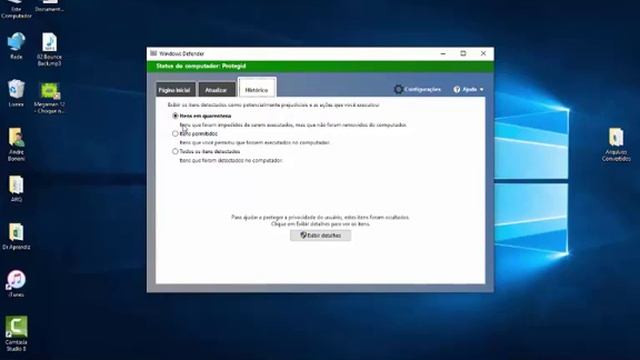Screen dimensions: 640x360
Task: Click the Exibir detalhes button
Action: point(320,236)
